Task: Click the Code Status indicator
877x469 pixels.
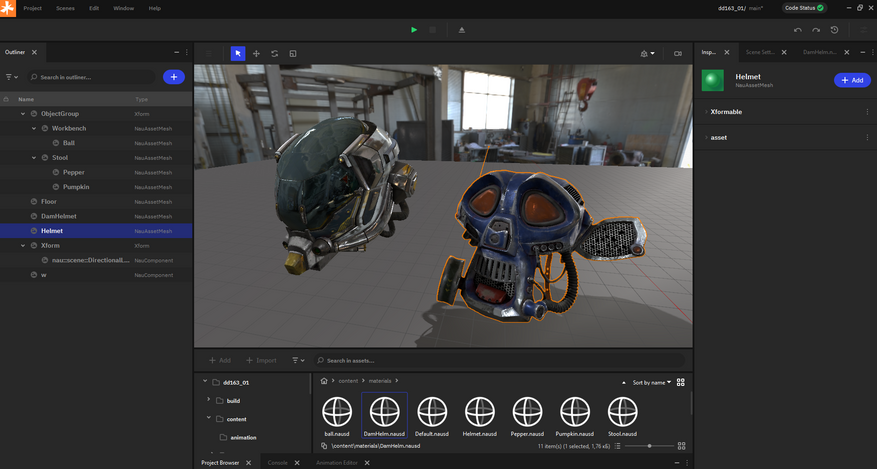Action: point(804,8)
